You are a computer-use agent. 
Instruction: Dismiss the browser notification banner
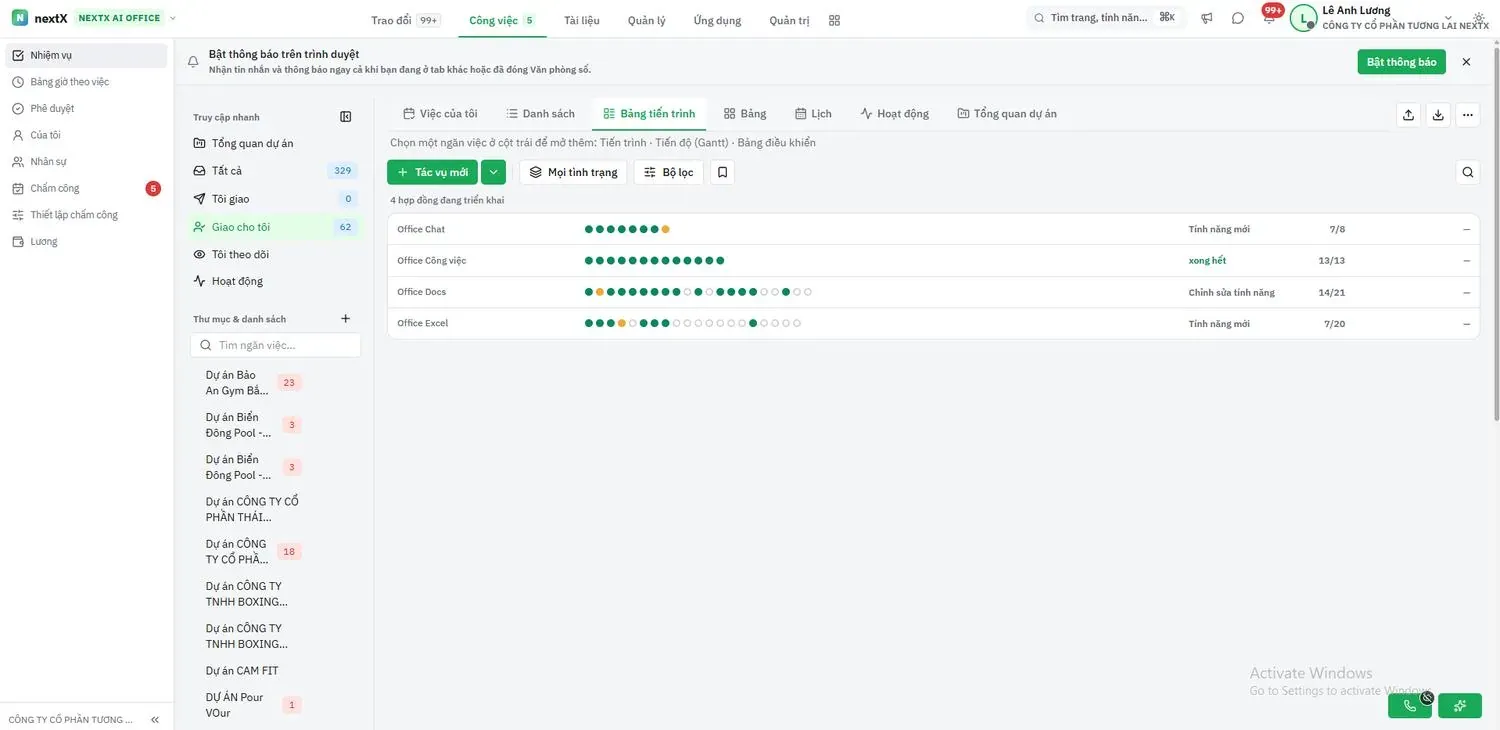[x=1466, y=62]
